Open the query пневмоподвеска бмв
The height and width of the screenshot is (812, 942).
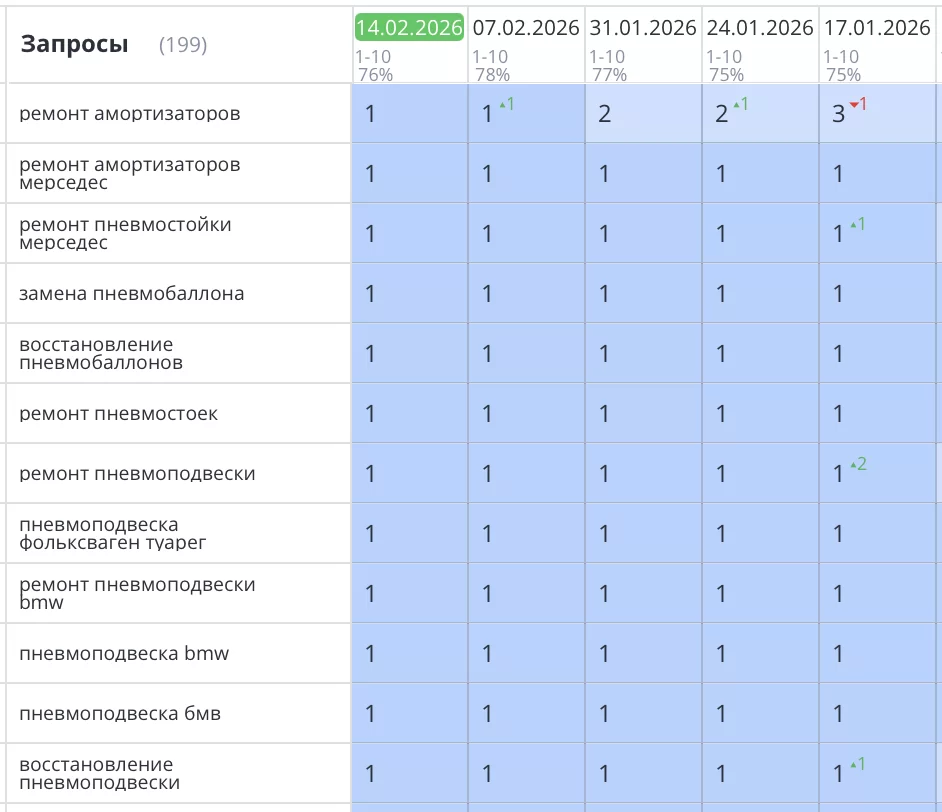click(x=120, y=714)
